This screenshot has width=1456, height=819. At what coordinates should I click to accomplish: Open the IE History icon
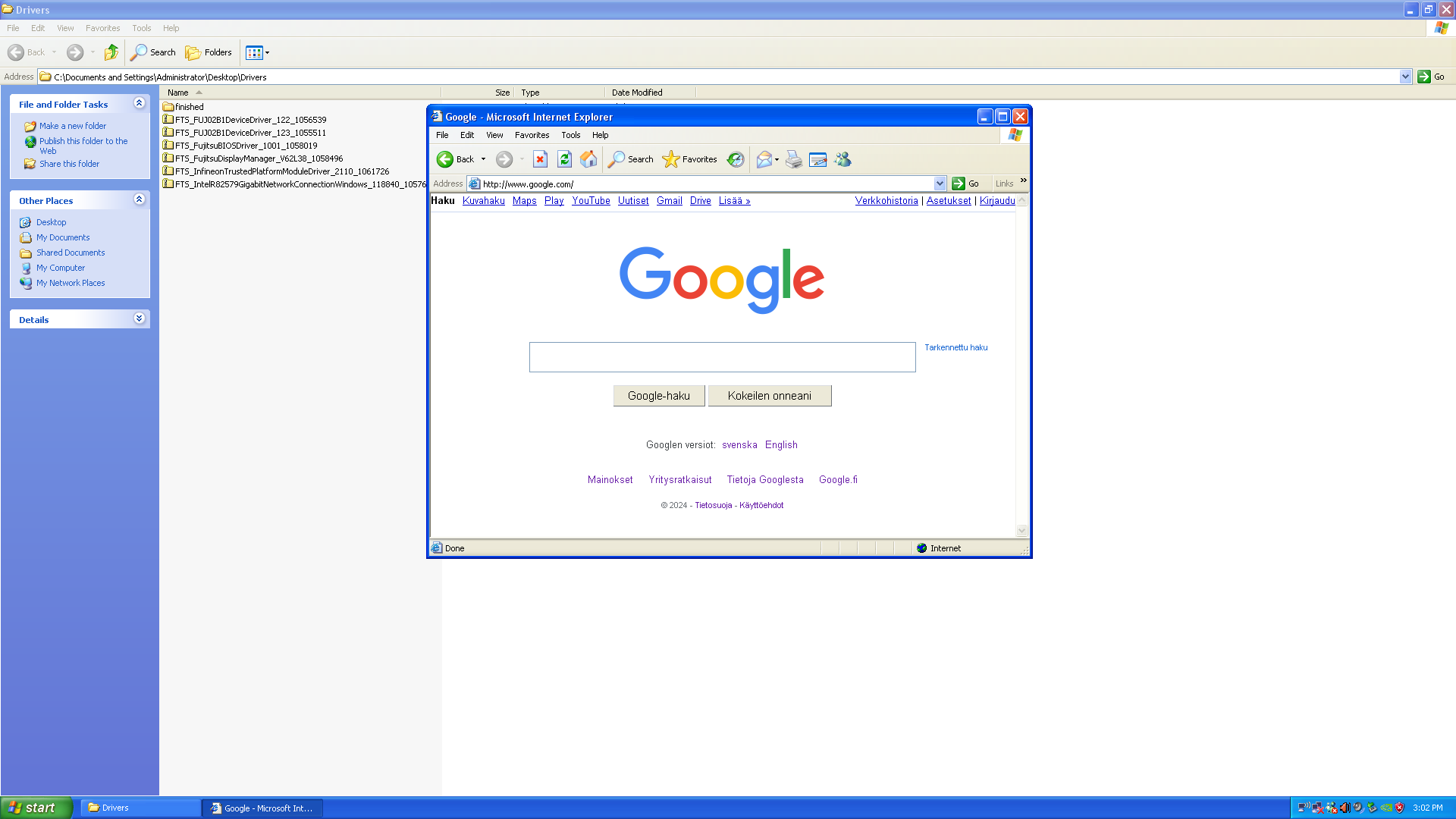click(736, 159)
